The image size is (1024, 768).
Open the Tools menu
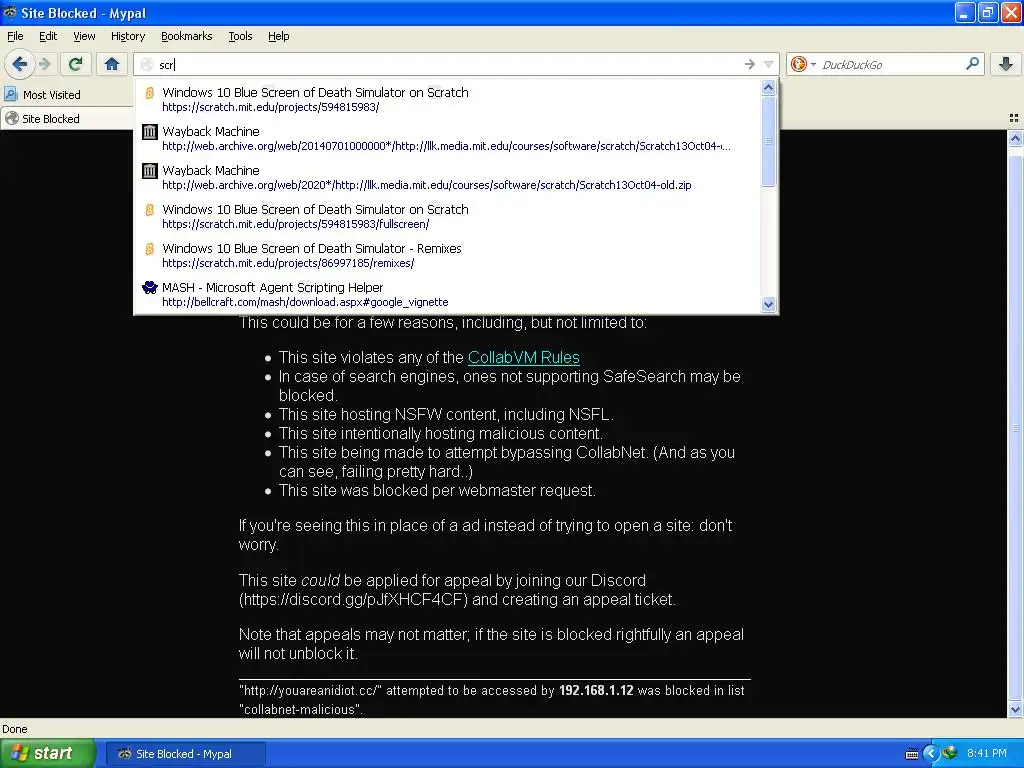(x=240, y=36)
